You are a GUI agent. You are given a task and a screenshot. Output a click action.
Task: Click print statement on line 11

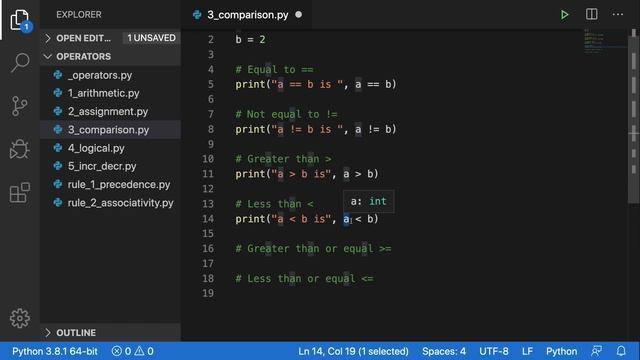tap(307, 174)
